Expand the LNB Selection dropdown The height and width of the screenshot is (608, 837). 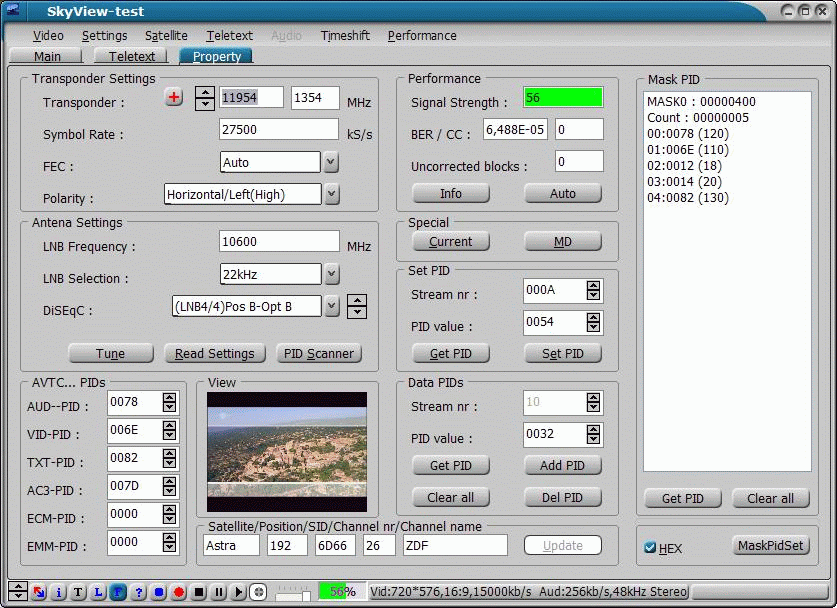tap(332, 274)
